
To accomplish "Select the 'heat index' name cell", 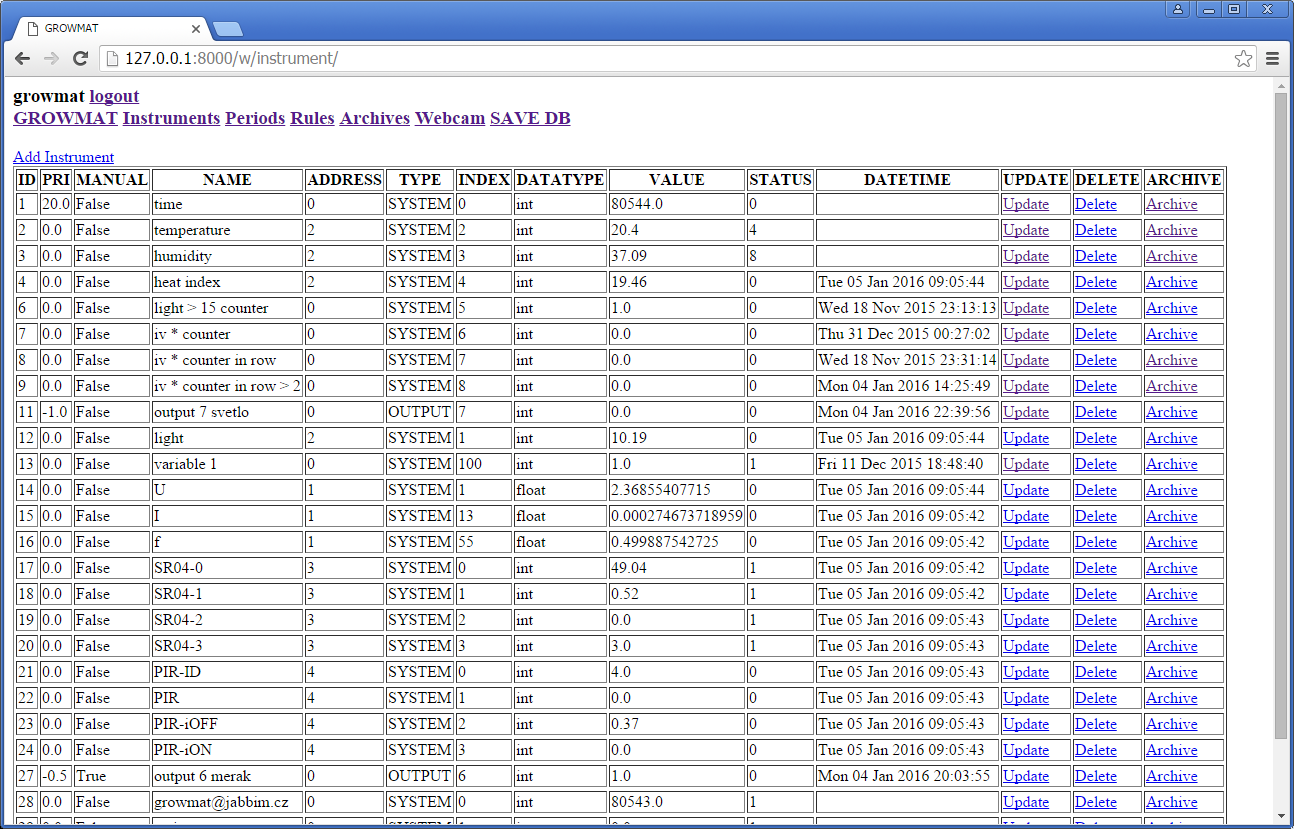I will click(x=227, y=282).
